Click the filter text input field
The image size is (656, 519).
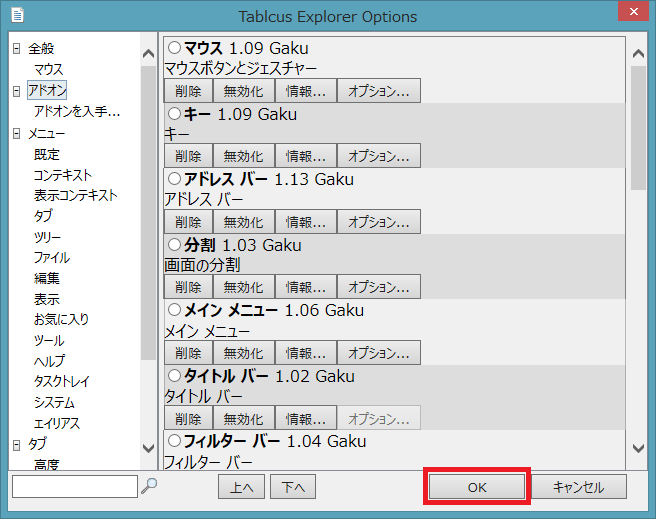point(74,486)
